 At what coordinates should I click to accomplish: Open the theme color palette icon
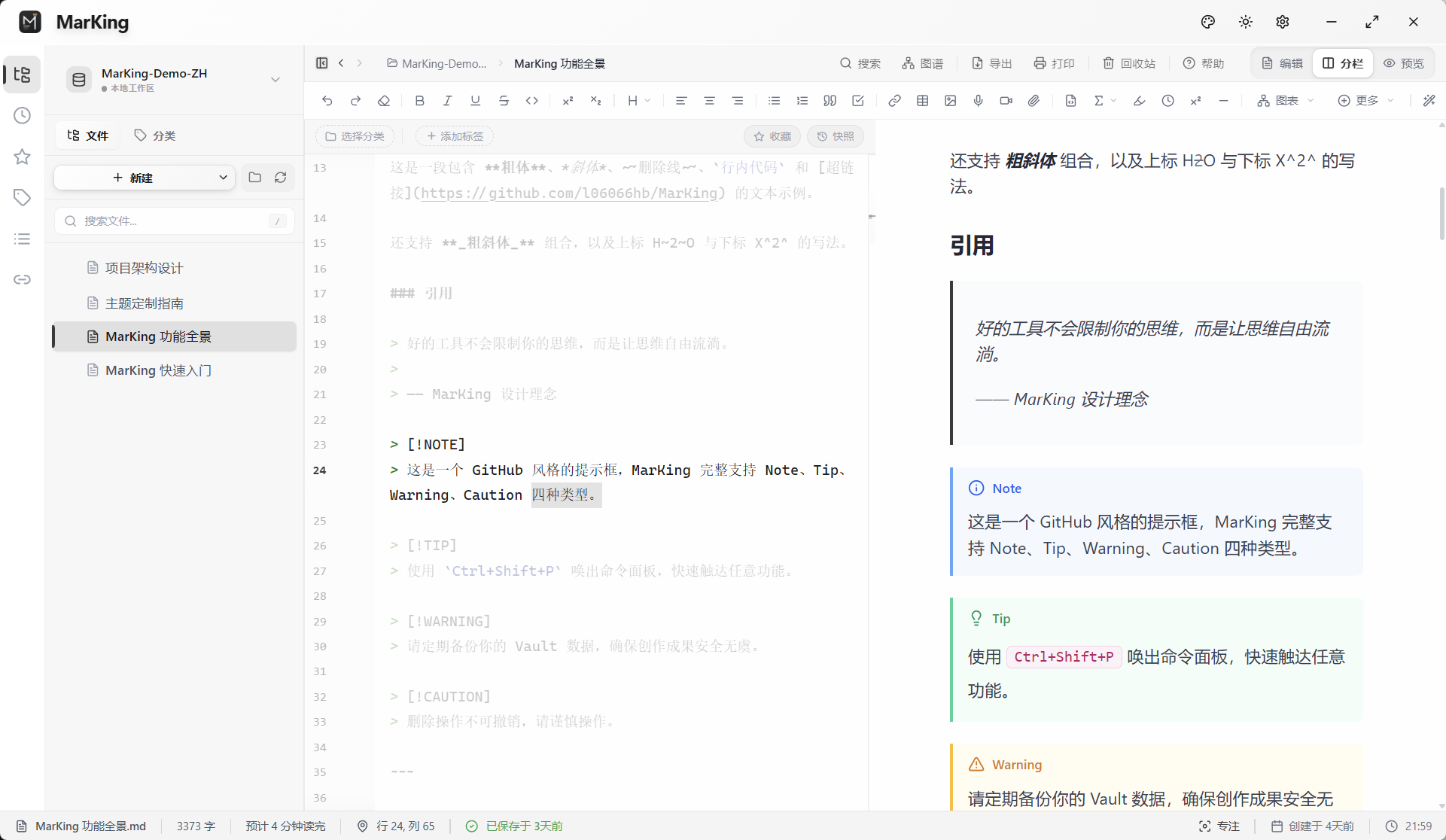[x=1207, y=22]
